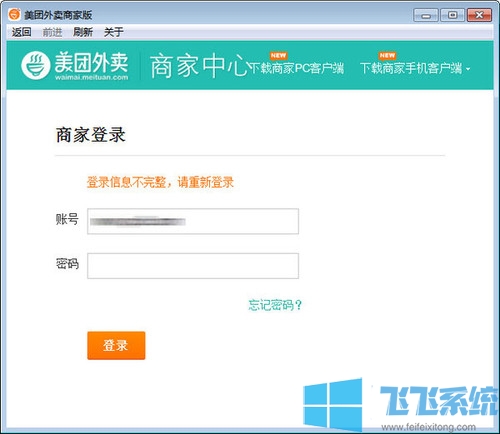Click the orange NEW badge above PC客户端
Viewport: 500px width, 434px height.
[x=278, y=56]
